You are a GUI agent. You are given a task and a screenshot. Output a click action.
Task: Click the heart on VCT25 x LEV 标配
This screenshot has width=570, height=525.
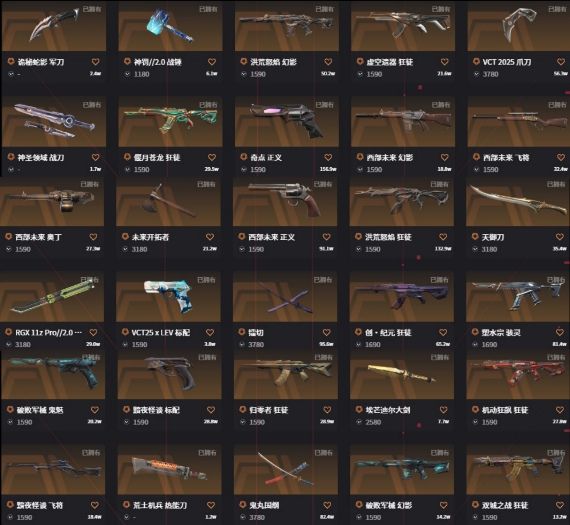tap(210, 332)
